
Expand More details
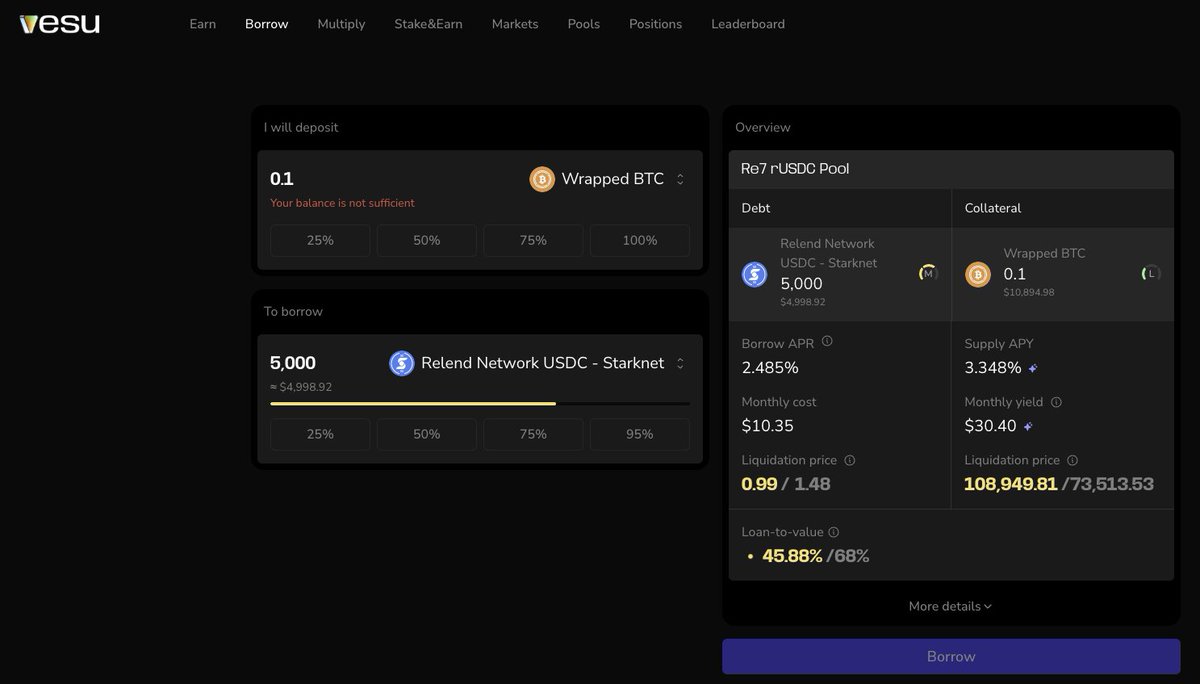click(950, 606)
